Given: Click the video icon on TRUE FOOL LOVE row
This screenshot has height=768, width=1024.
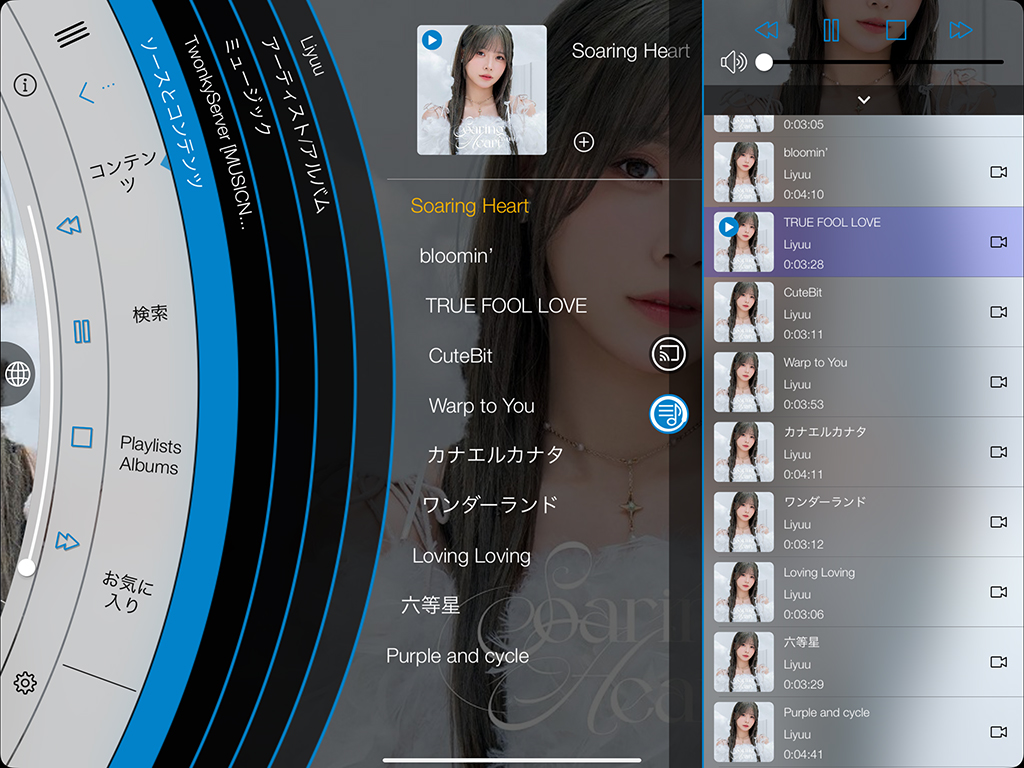Looking at the screenshot, I should (x=999, y=242).
